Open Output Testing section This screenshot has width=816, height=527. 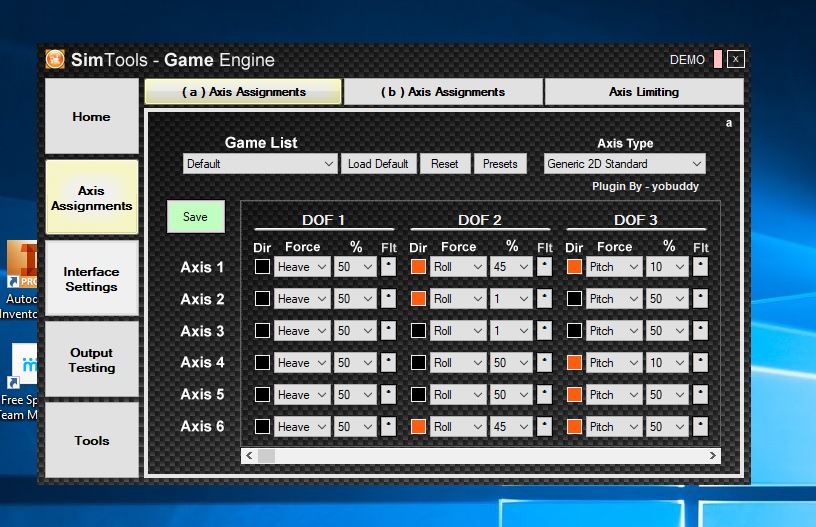pos(92,360)
